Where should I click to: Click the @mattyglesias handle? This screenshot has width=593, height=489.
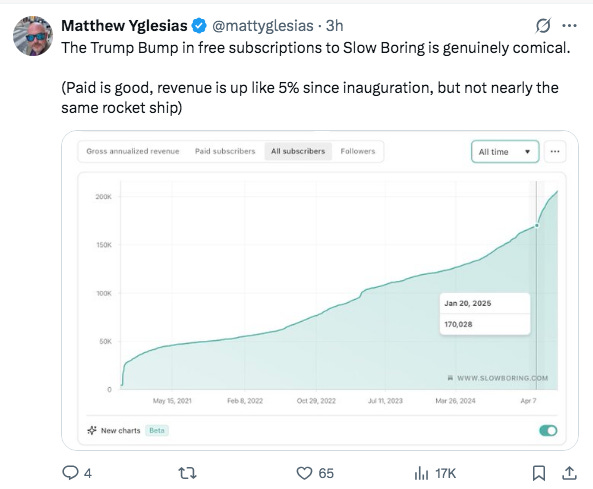[263, 26]
